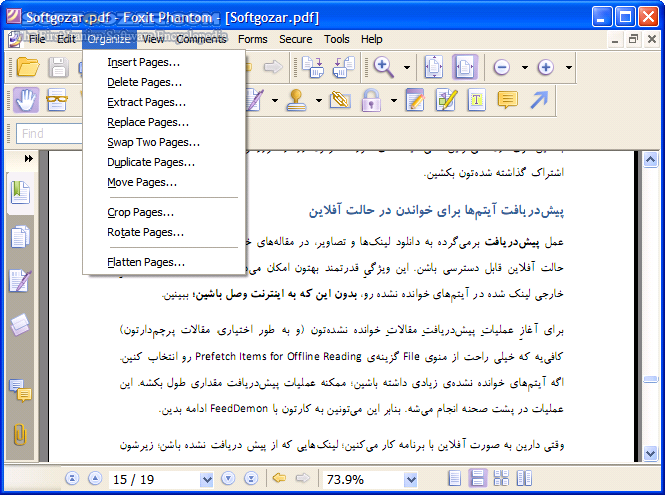Open dropdown arrow beside Stamp tool
The image size is (665, 495).
tap(319, 101)
